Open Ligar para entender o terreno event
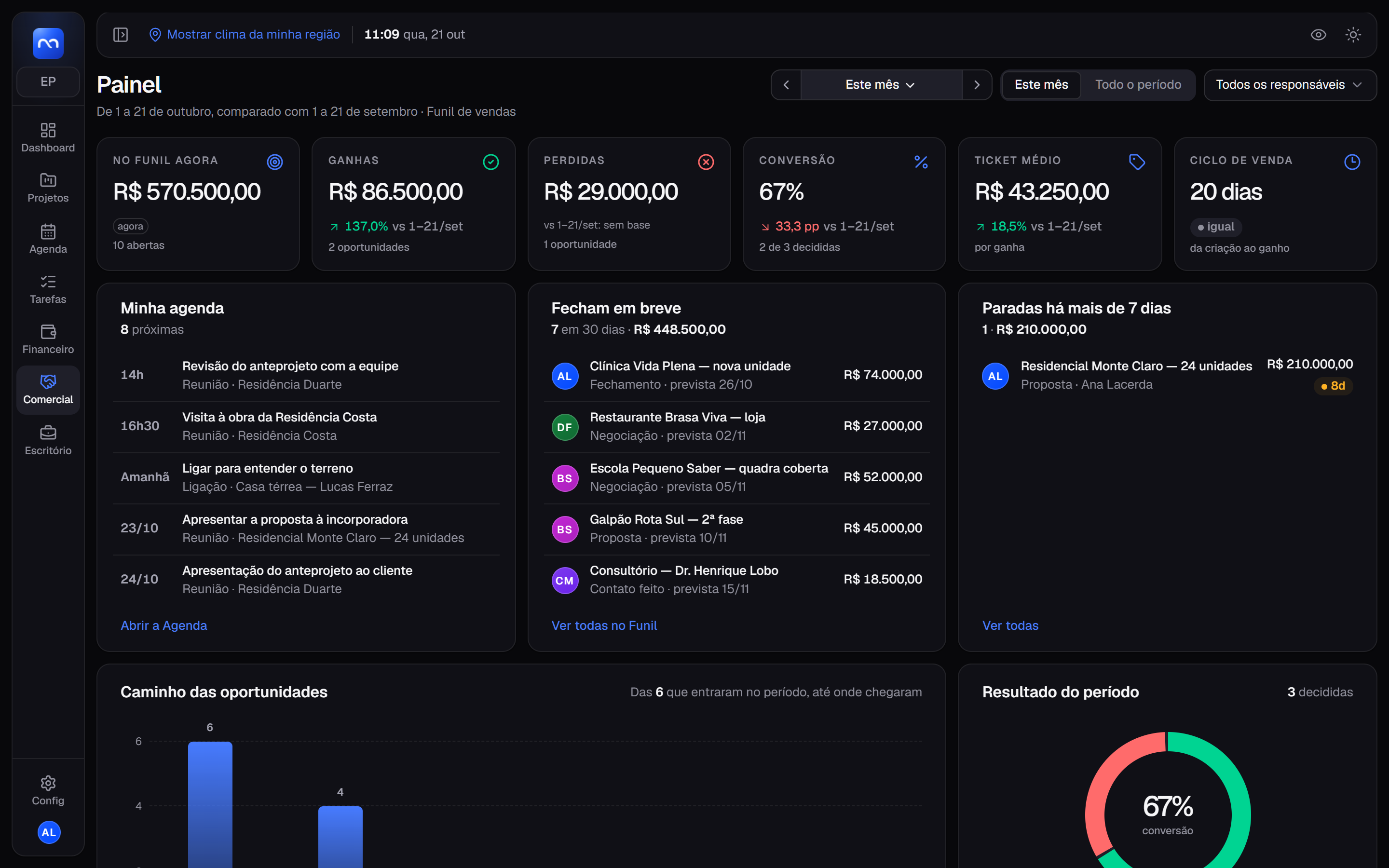This screenshot has height=868, width=1389. (306, 477)
